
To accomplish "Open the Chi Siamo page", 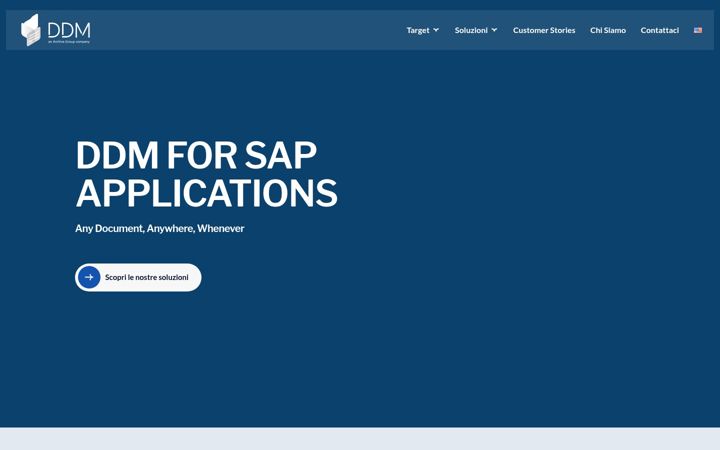I will coord(608,30).
